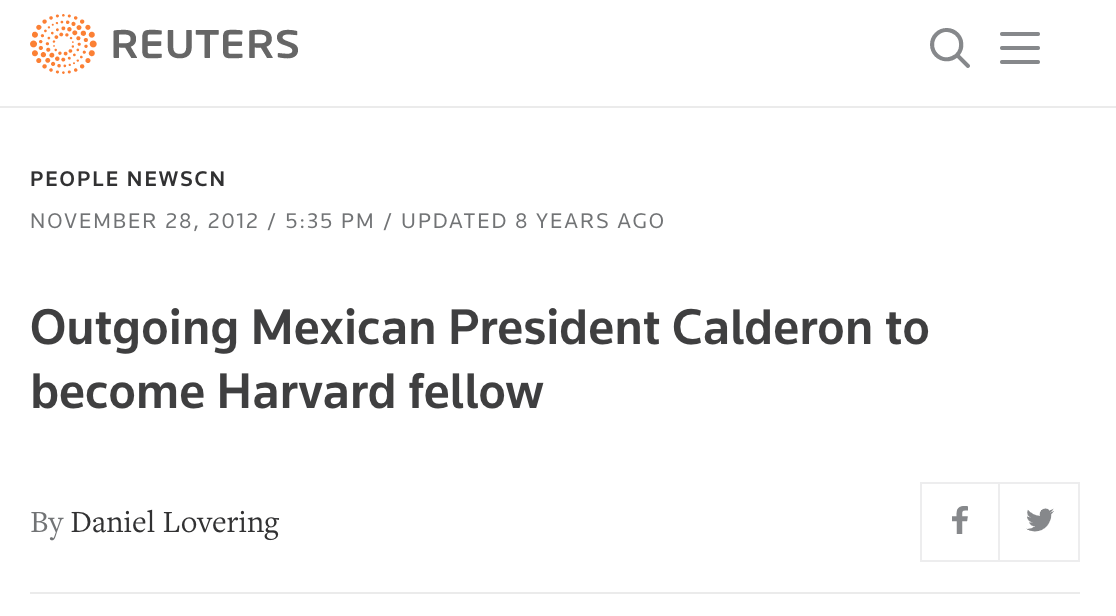Open the hamburger navigation menu
Screen dimensions: 1116x616
(1020, 48)
